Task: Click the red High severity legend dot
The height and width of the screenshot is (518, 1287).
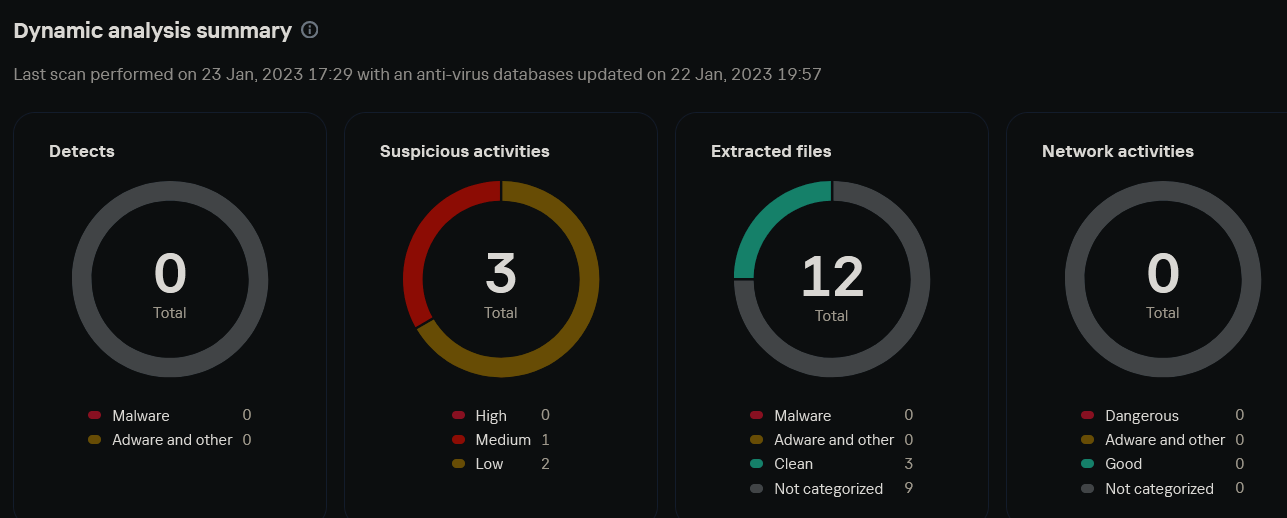Action: point(459,415)
